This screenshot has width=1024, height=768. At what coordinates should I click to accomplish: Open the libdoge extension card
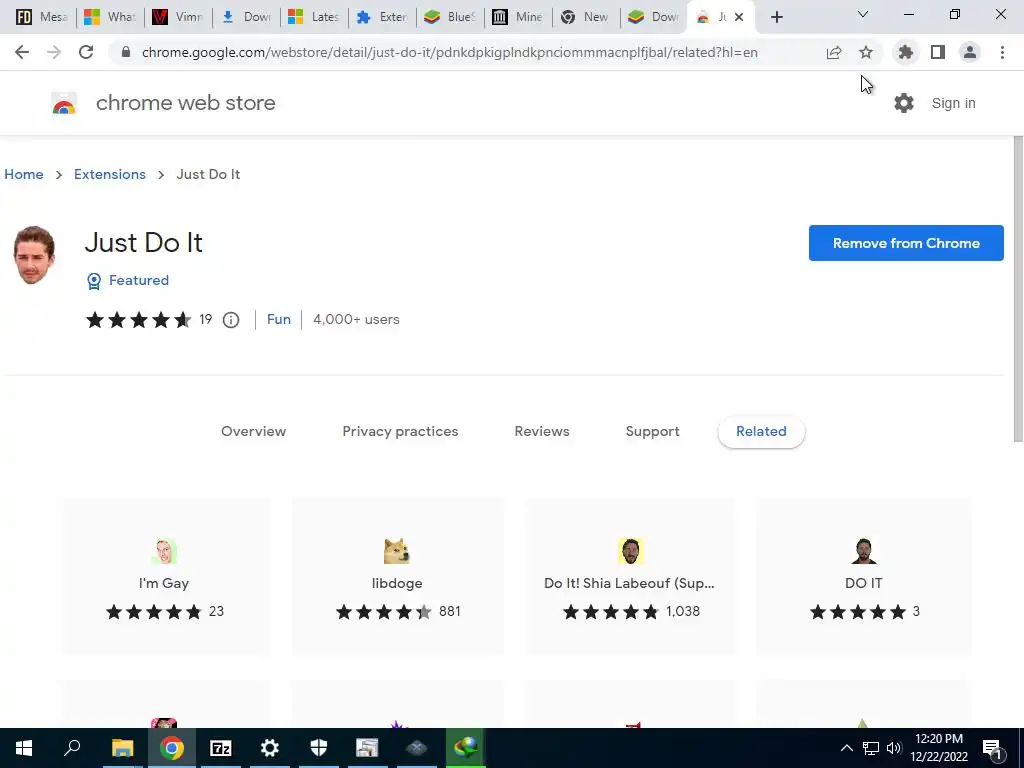397,576
